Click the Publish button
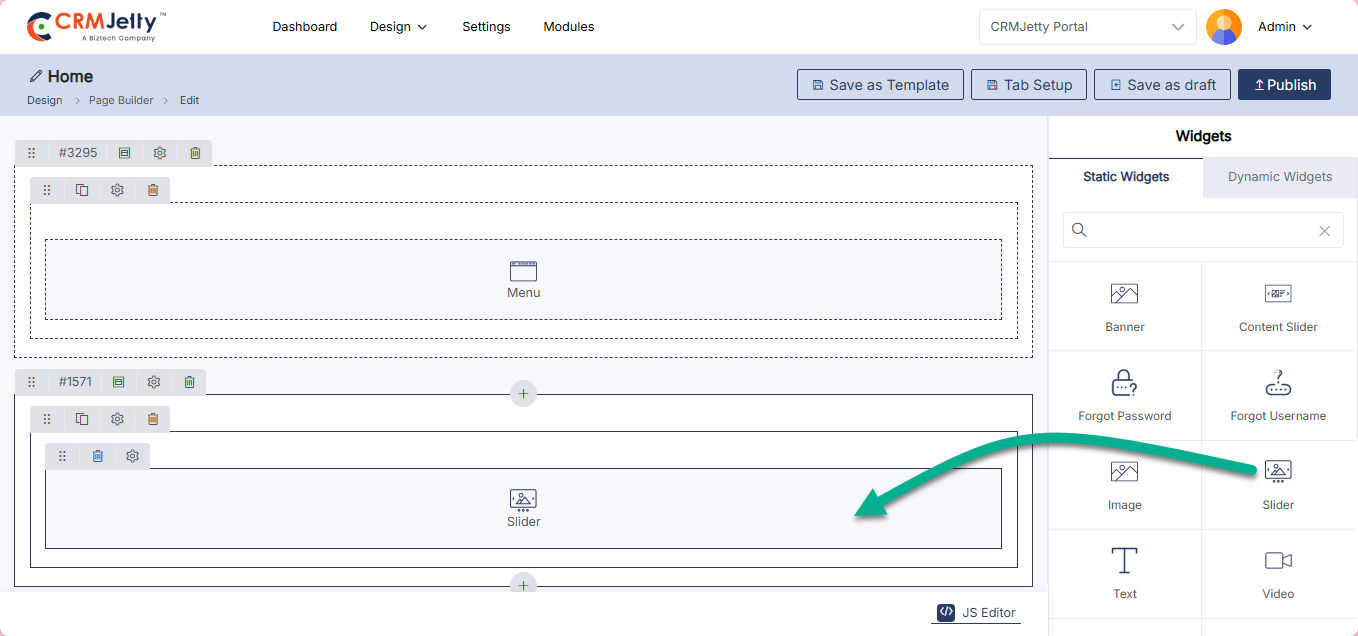 point(1284,85)
